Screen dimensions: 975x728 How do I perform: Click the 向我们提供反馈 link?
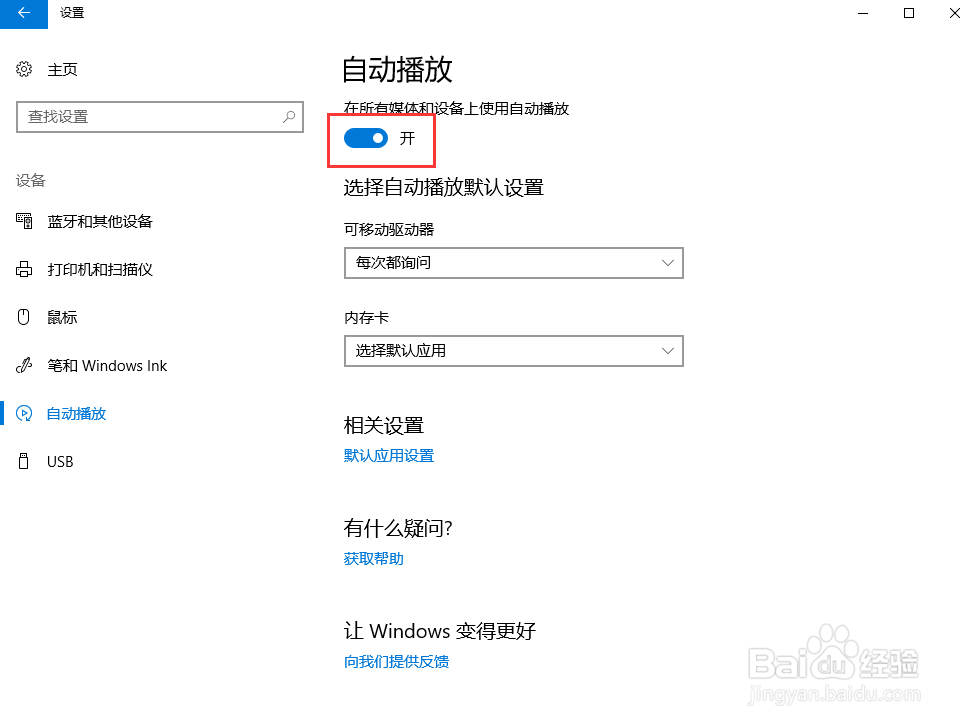(x=397, y=662)
